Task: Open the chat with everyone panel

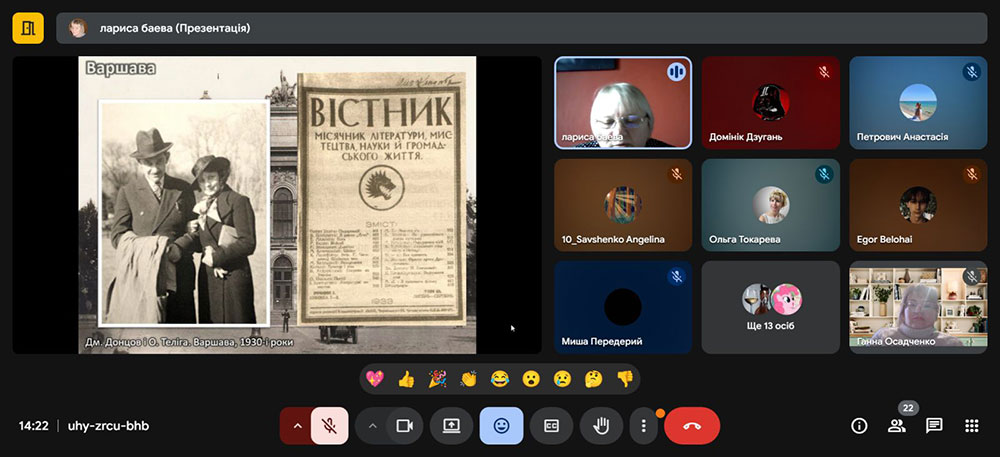Action: pyautogui.click(x=934, y=425)
